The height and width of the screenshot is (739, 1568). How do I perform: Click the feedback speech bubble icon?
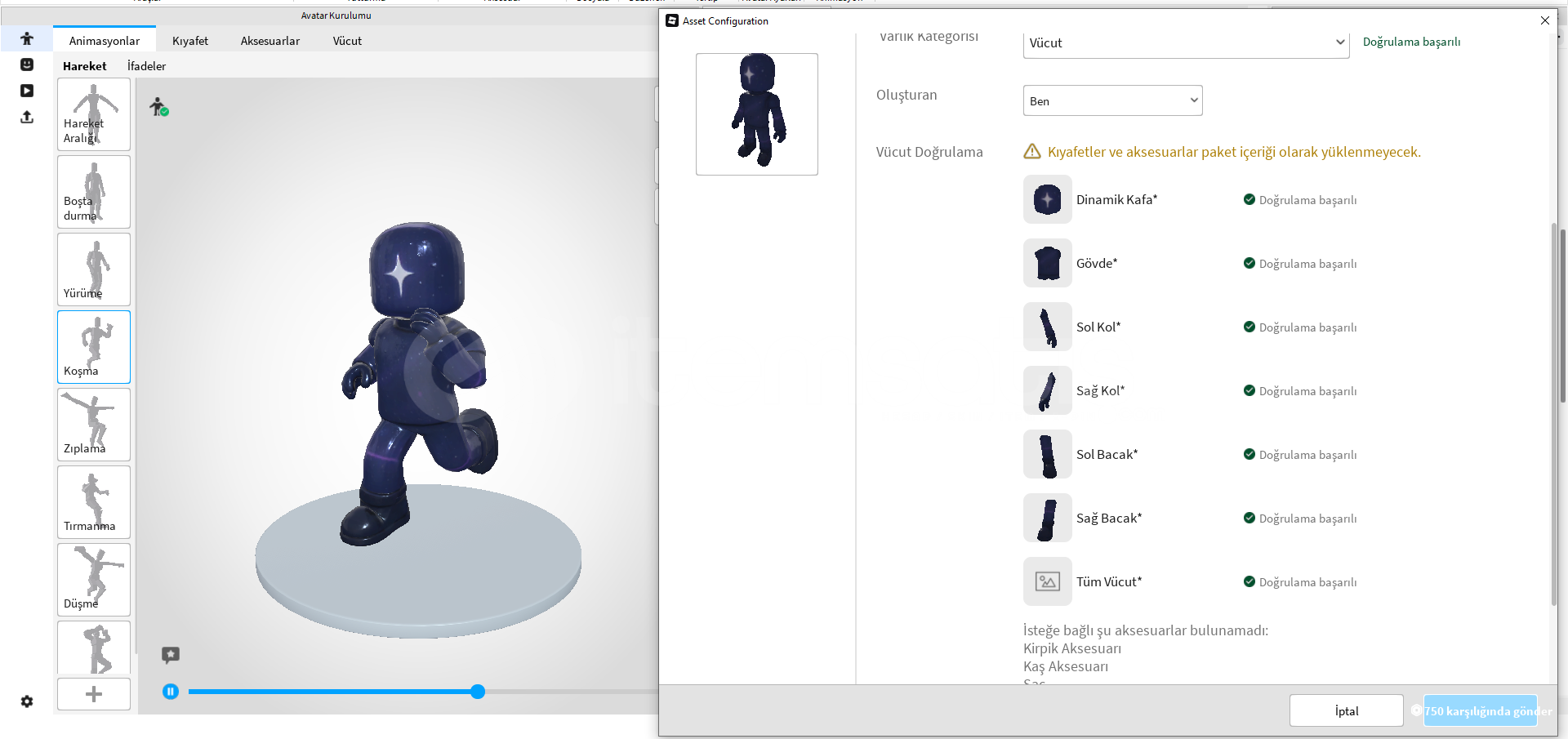171,654
